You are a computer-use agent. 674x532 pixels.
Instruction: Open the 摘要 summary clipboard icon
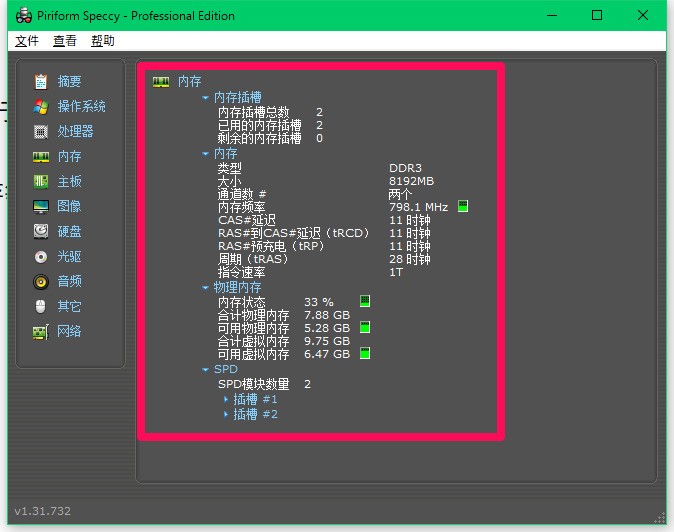pos(41,81)
